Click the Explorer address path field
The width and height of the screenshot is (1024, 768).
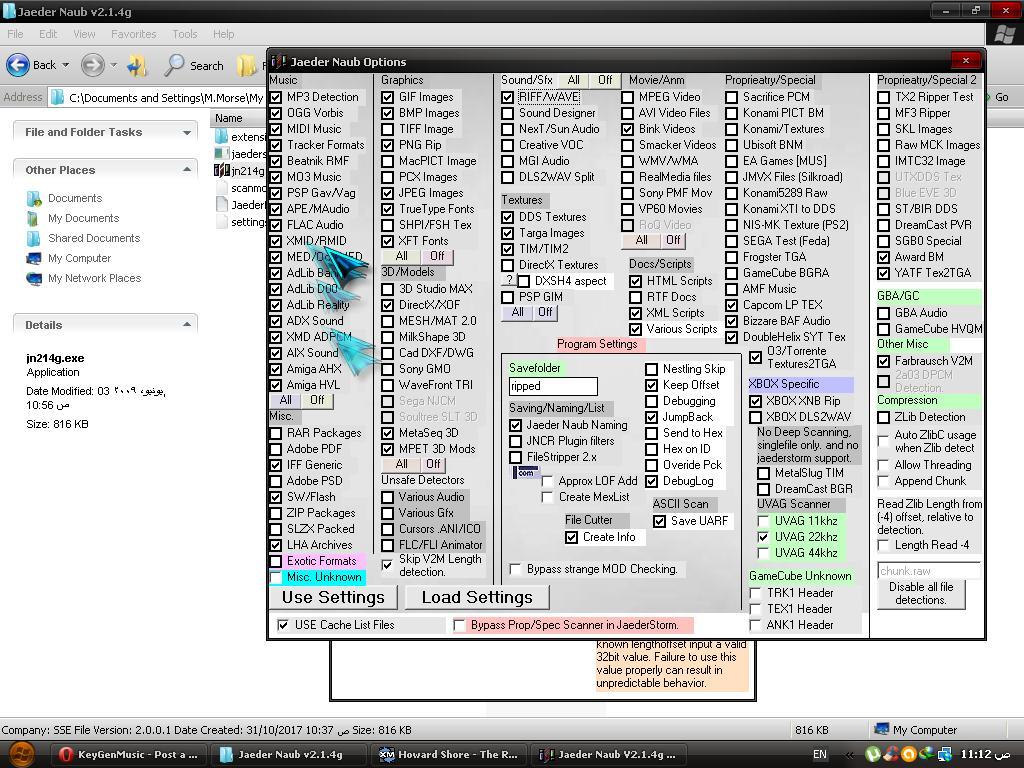pos(166,98)
